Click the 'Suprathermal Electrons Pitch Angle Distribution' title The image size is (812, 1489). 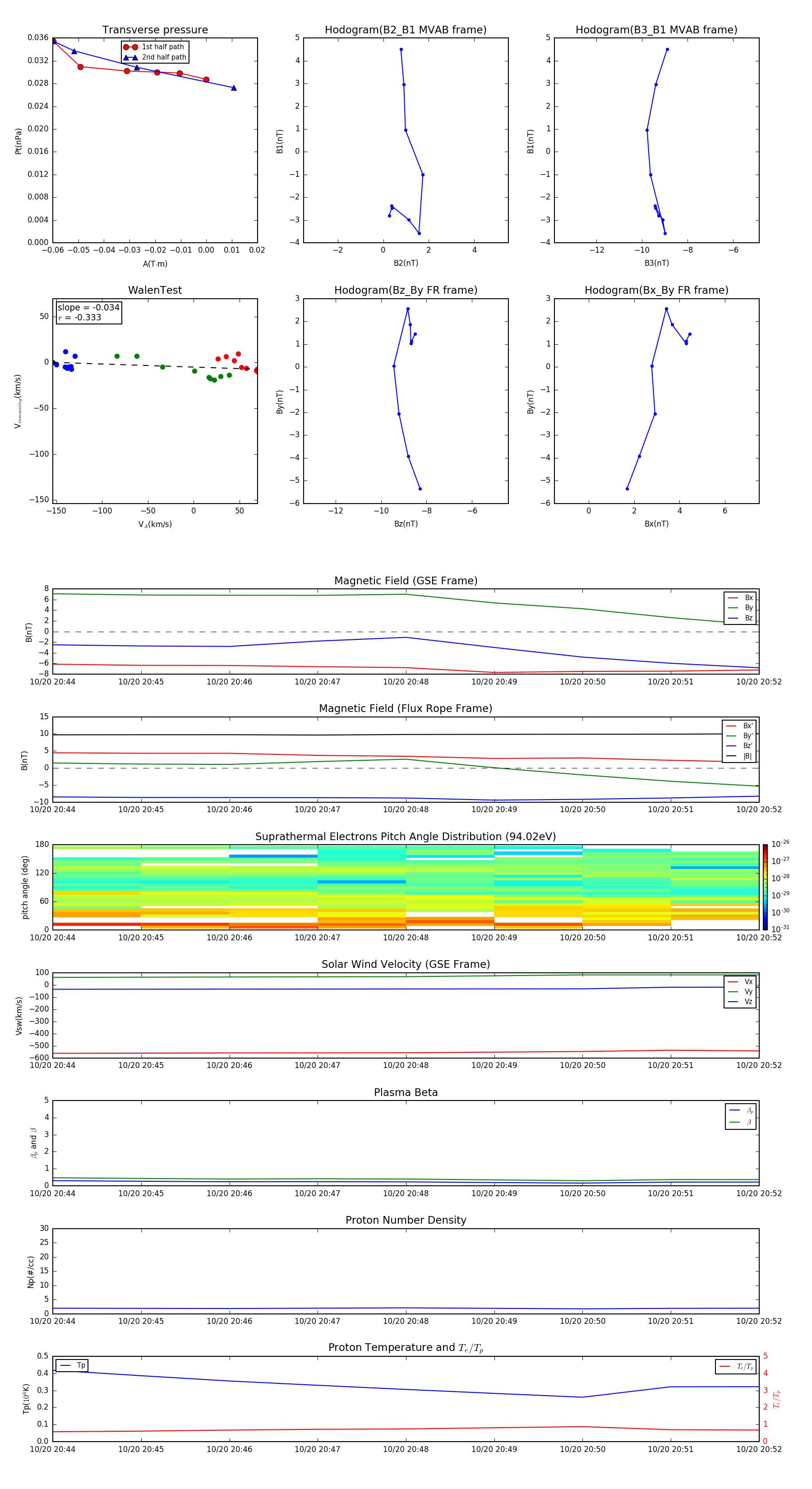click(406, 837)
